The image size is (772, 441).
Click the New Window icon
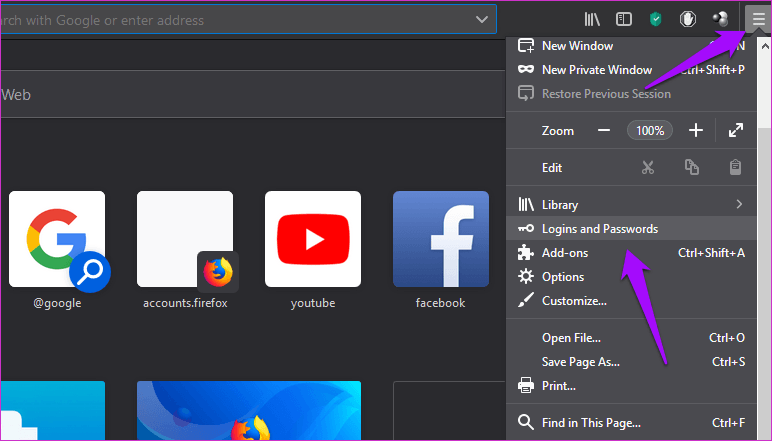526,45
